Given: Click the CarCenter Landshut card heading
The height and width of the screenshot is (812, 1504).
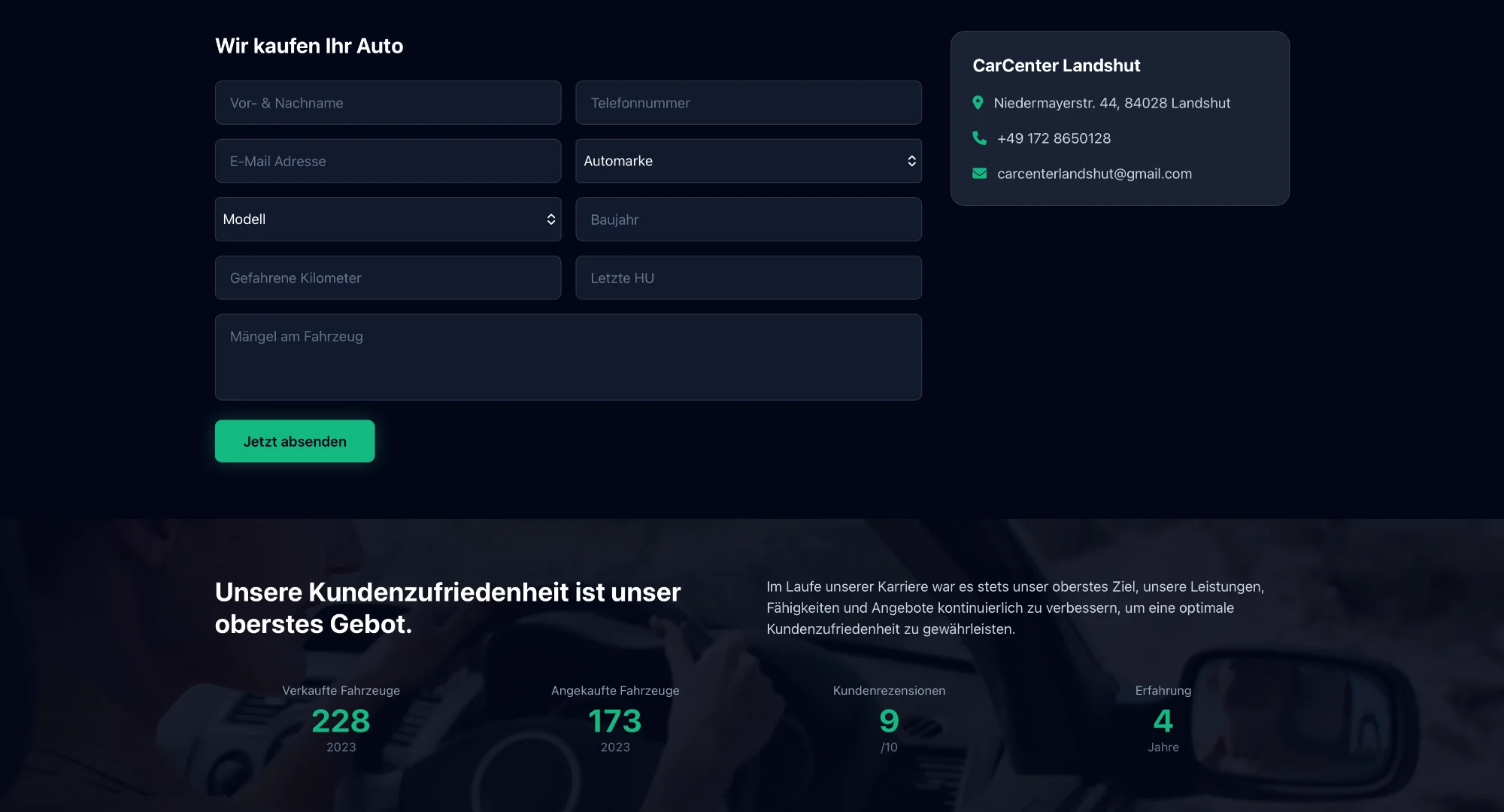Looking at the screenshot, I should pos(1056,65).
